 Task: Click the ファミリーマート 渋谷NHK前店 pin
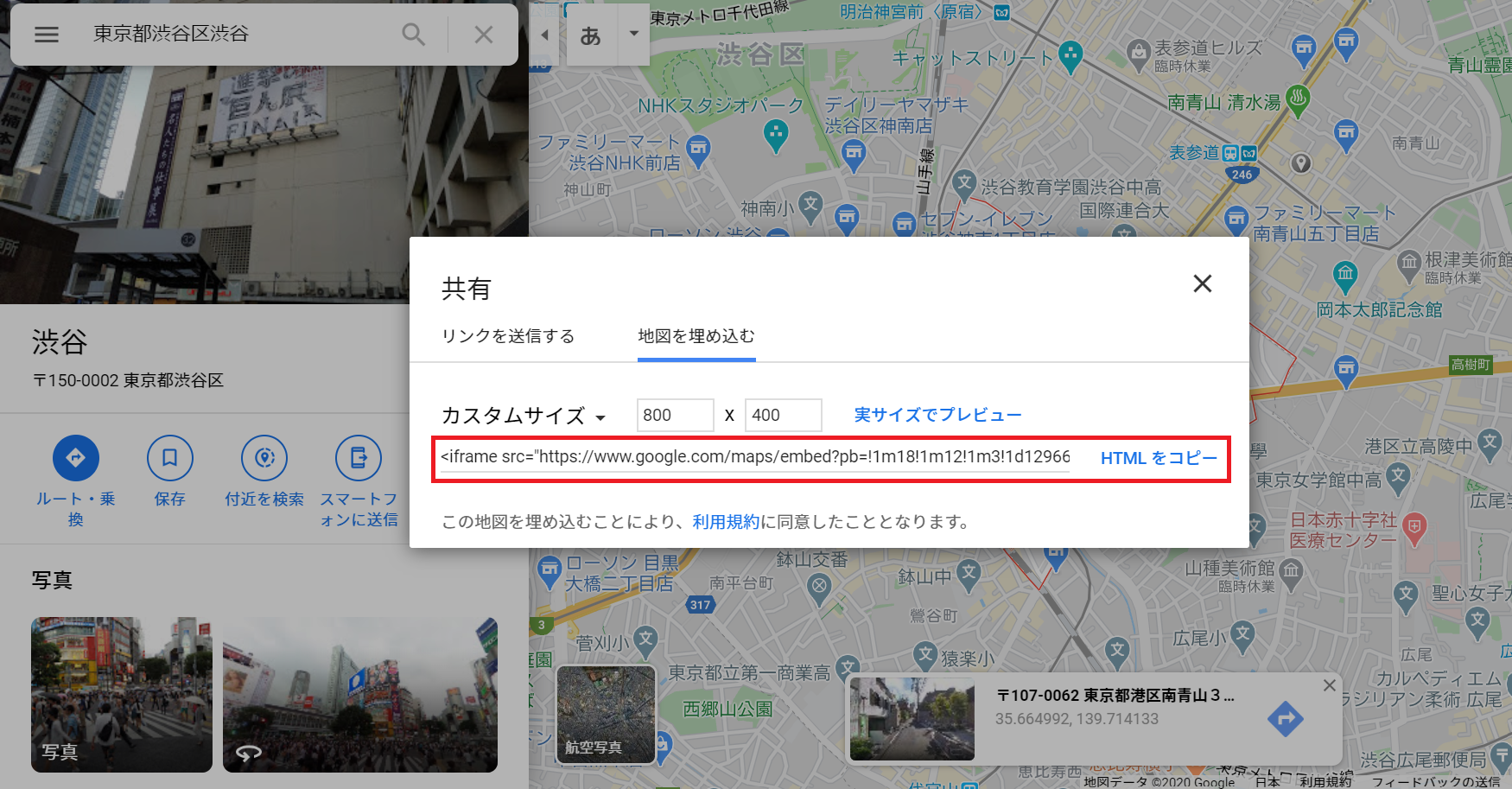click(x=698, y=149)
